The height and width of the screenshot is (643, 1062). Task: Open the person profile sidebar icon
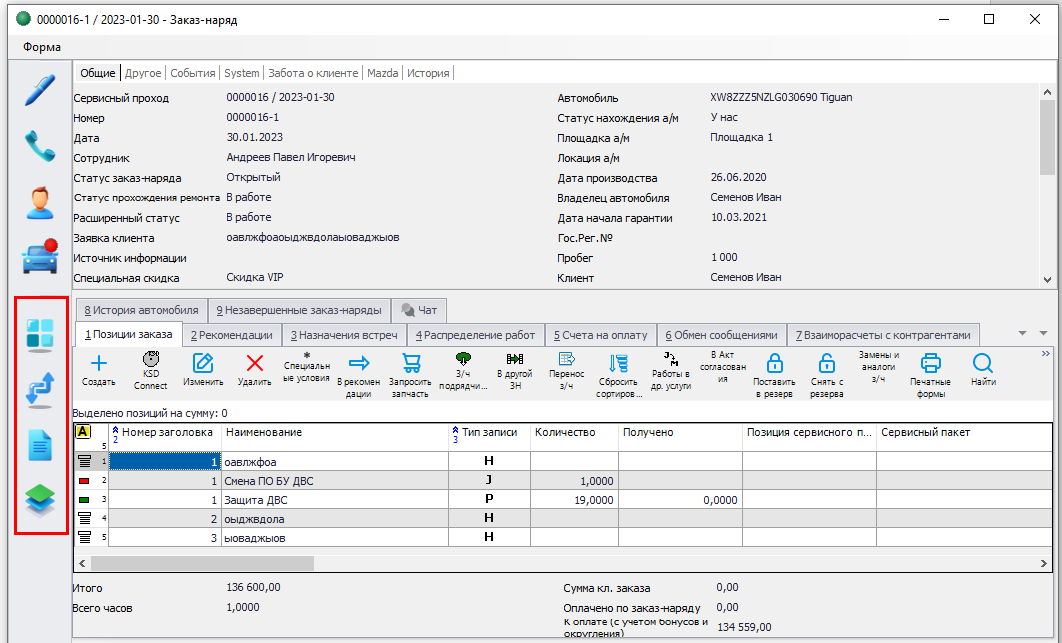[x=40, y=203]
